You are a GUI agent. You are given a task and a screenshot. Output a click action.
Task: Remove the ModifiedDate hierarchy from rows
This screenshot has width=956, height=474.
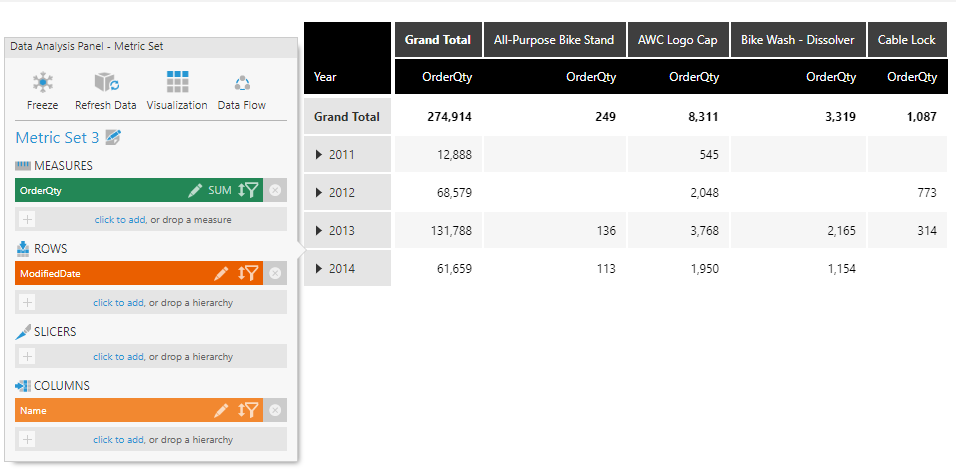(275, 273)
